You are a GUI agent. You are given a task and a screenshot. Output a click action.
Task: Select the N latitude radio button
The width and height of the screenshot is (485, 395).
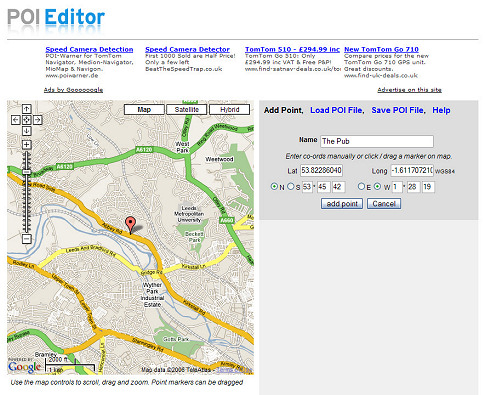(x=274, y=186)
